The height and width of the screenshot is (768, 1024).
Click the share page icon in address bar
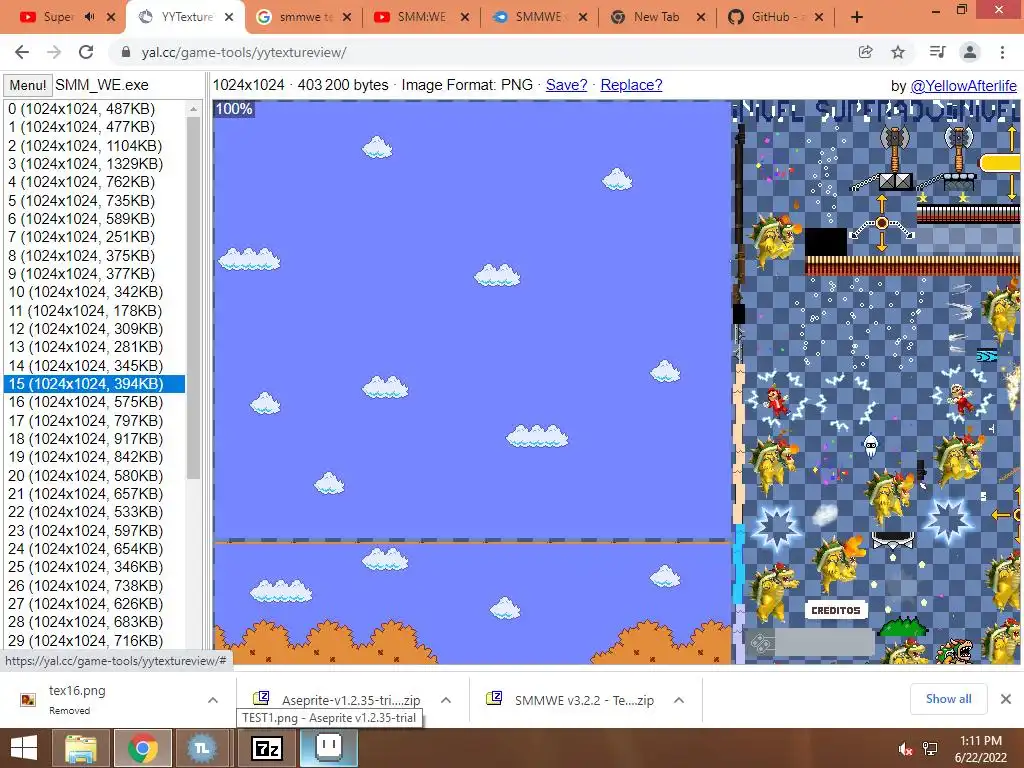pos(865,52)
